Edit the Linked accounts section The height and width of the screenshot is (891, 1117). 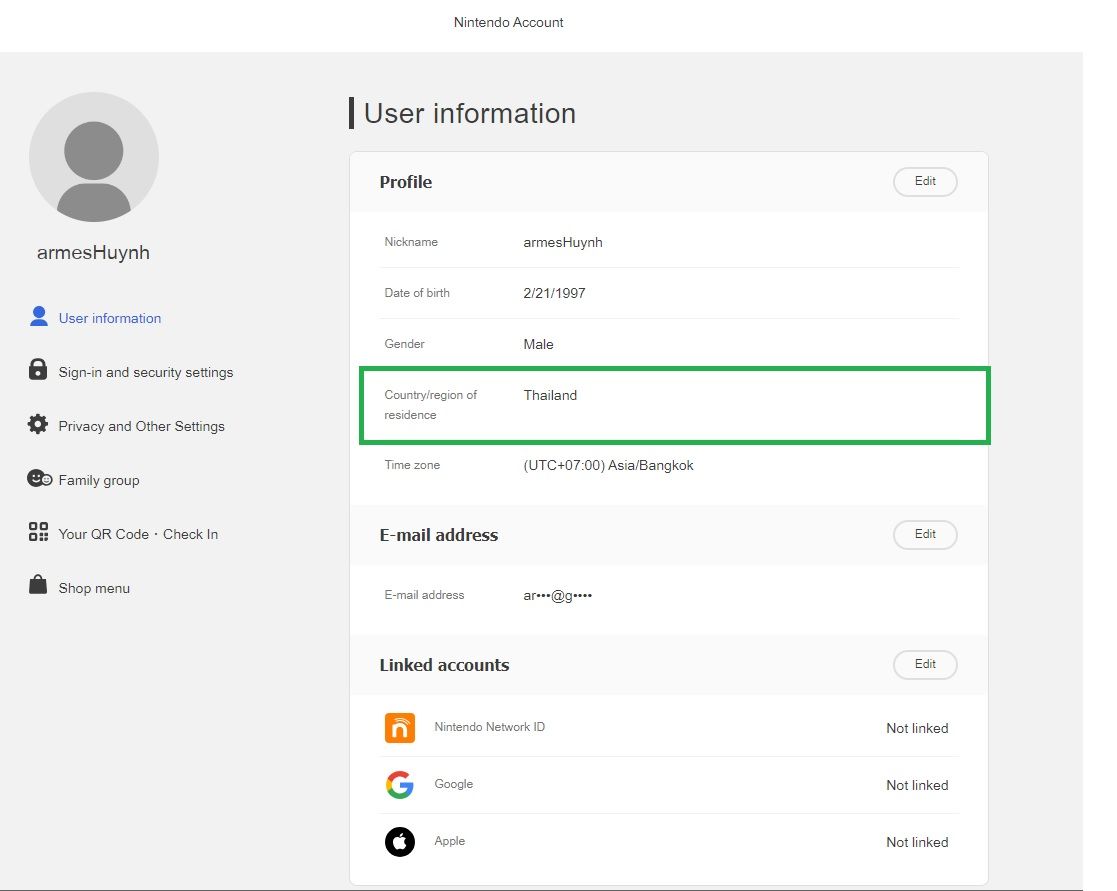pyautogui.click(x=925, y=665)
